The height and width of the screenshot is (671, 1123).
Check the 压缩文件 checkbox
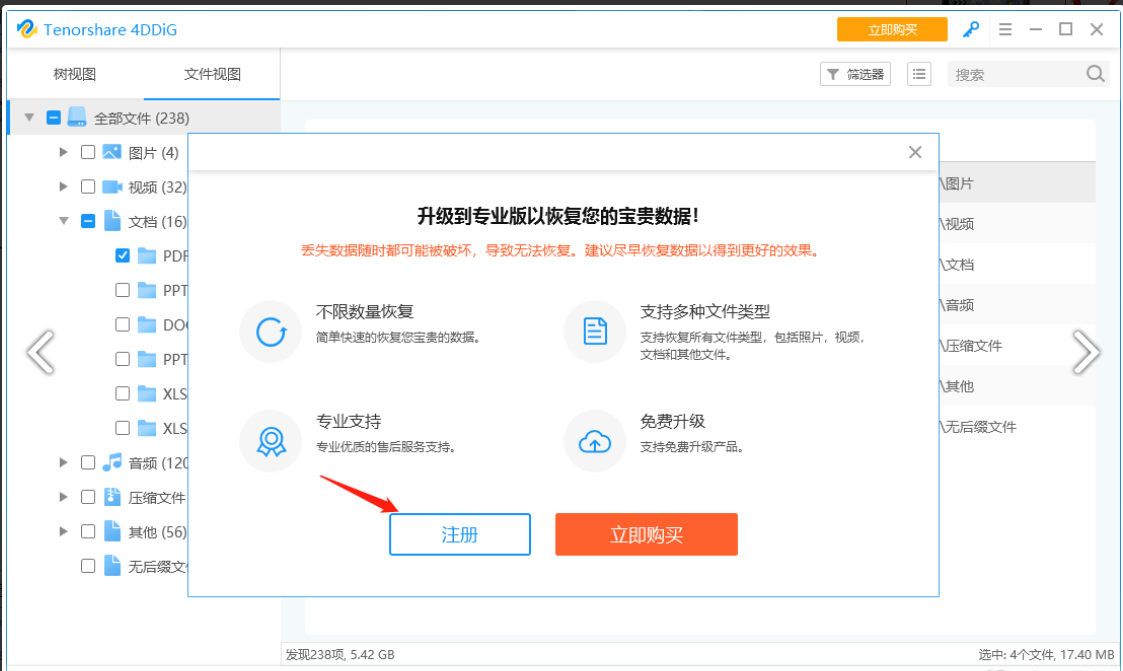[x=87, y=496]
